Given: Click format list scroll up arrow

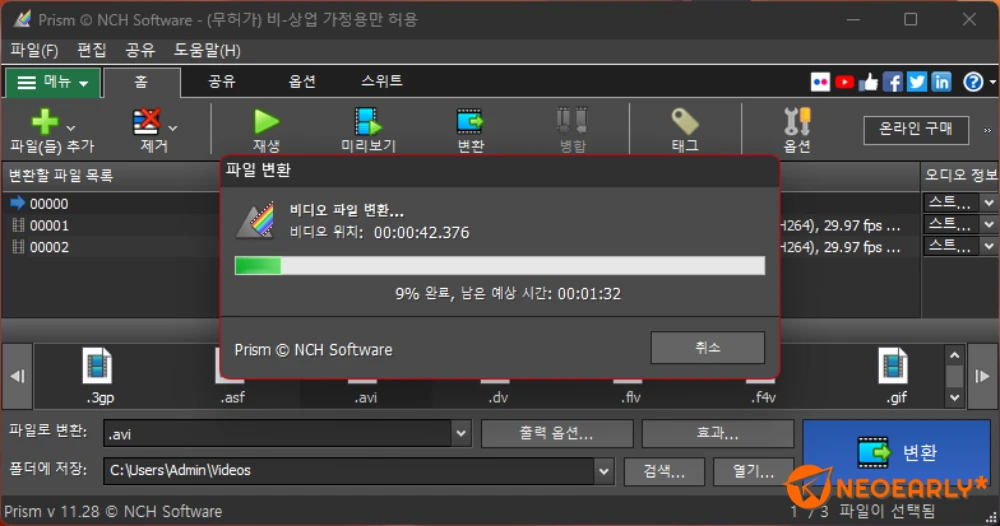Looking at the screenshot, I should click(954, 355).
